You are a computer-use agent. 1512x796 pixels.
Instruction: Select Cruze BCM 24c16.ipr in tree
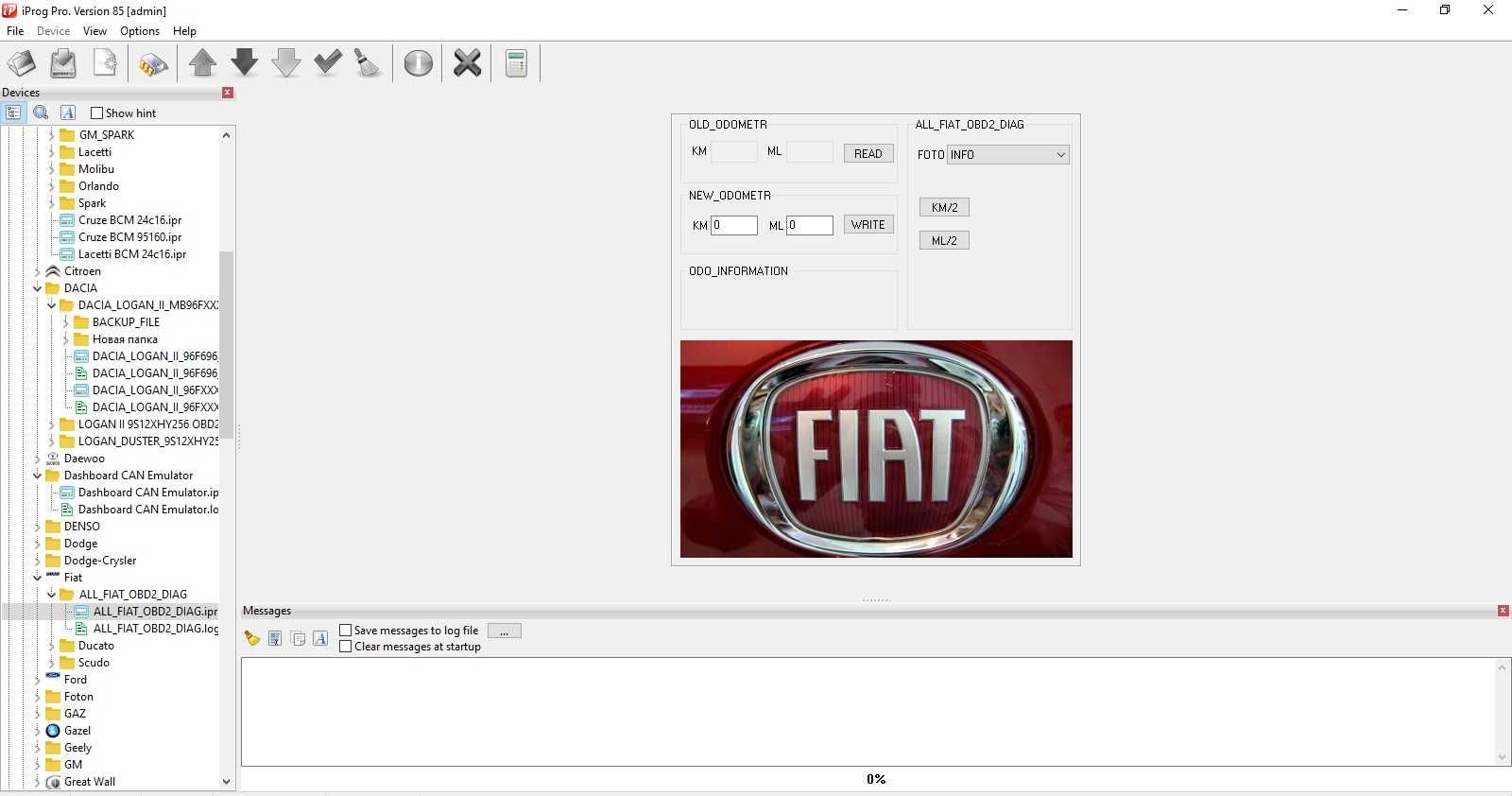(129, 220)
